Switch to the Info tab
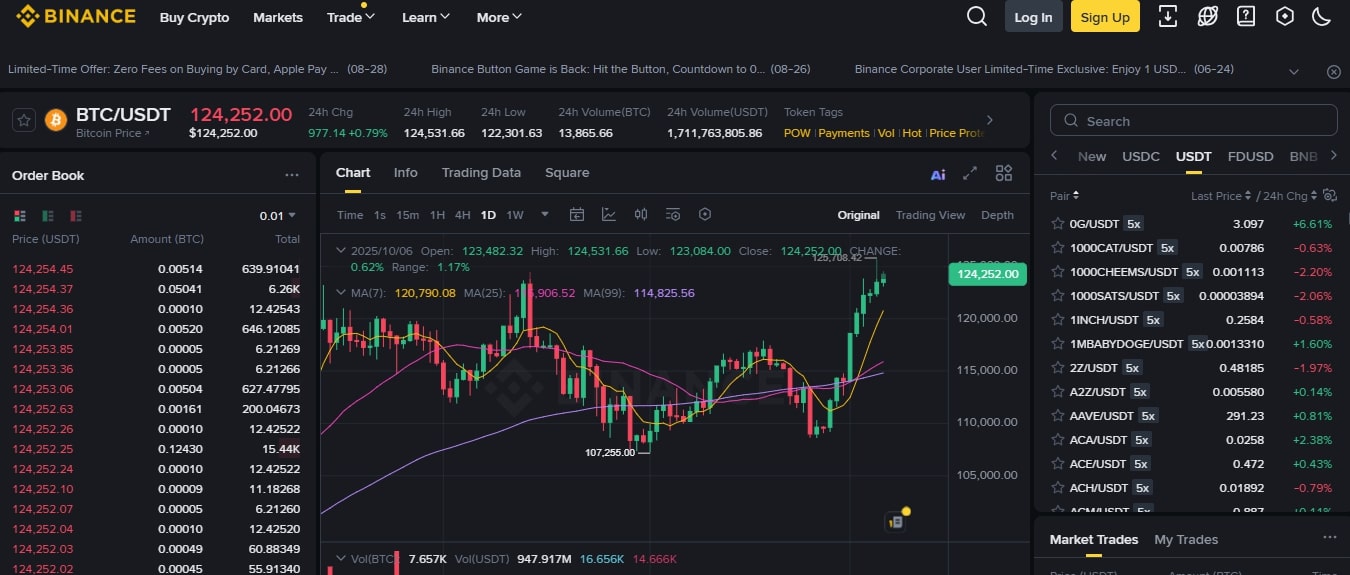Viewport: 1350px width, 575px height. pyautogui.click(x=406, y=172)
